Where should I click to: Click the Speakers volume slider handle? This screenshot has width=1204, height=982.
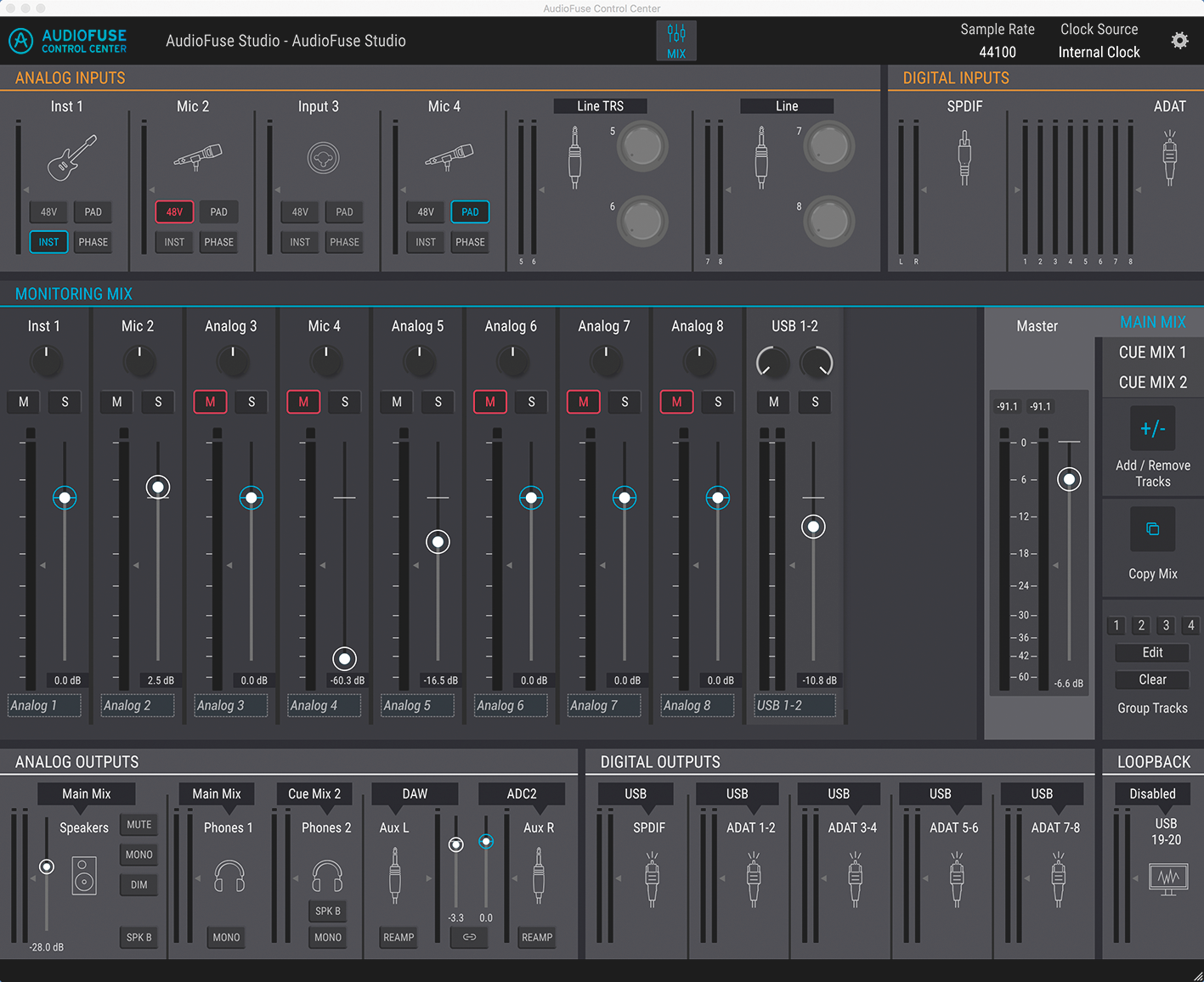pos(47,866)
